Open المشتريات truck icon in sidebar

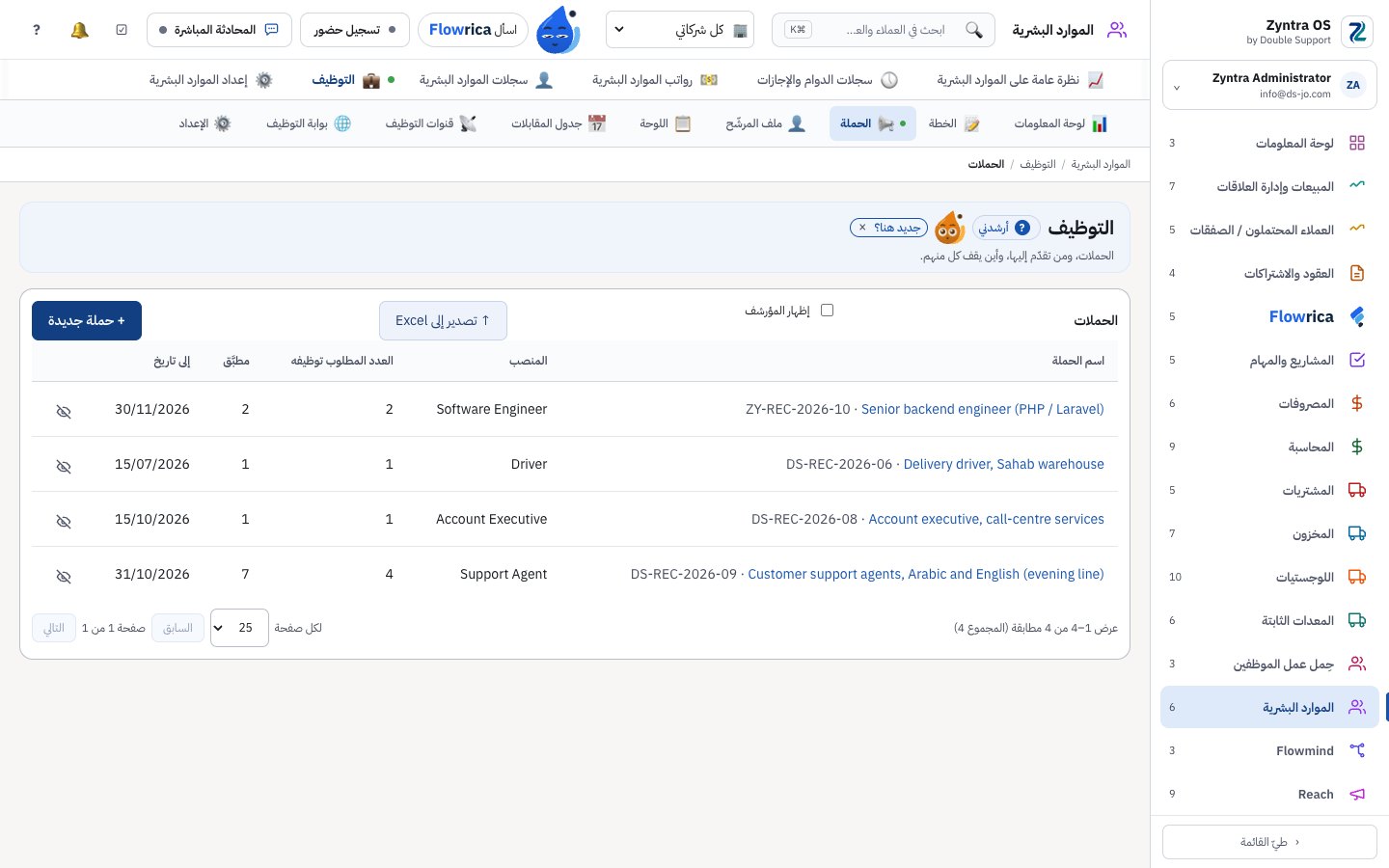coord(1357,490)
